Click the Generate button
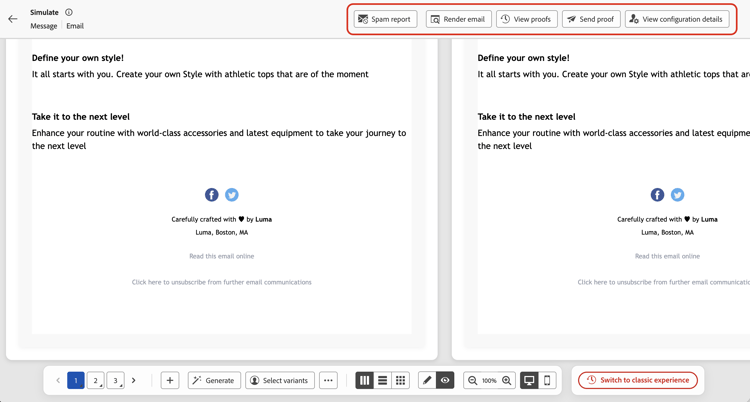Viewport: 750px width, 402px height. [214, 380]
